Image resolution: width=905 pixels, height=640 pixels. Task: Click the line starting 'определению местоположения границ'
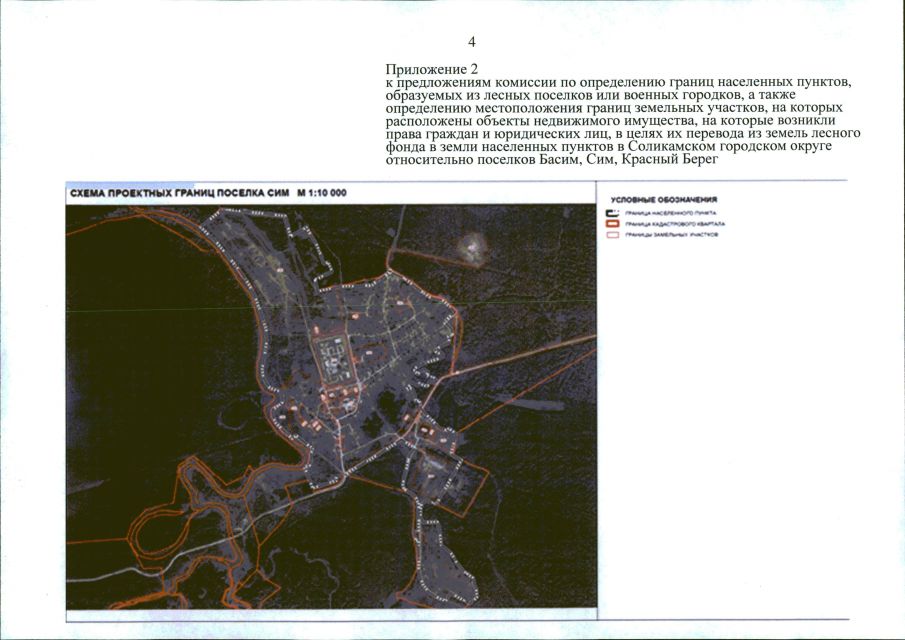click(x=614, y=108)
